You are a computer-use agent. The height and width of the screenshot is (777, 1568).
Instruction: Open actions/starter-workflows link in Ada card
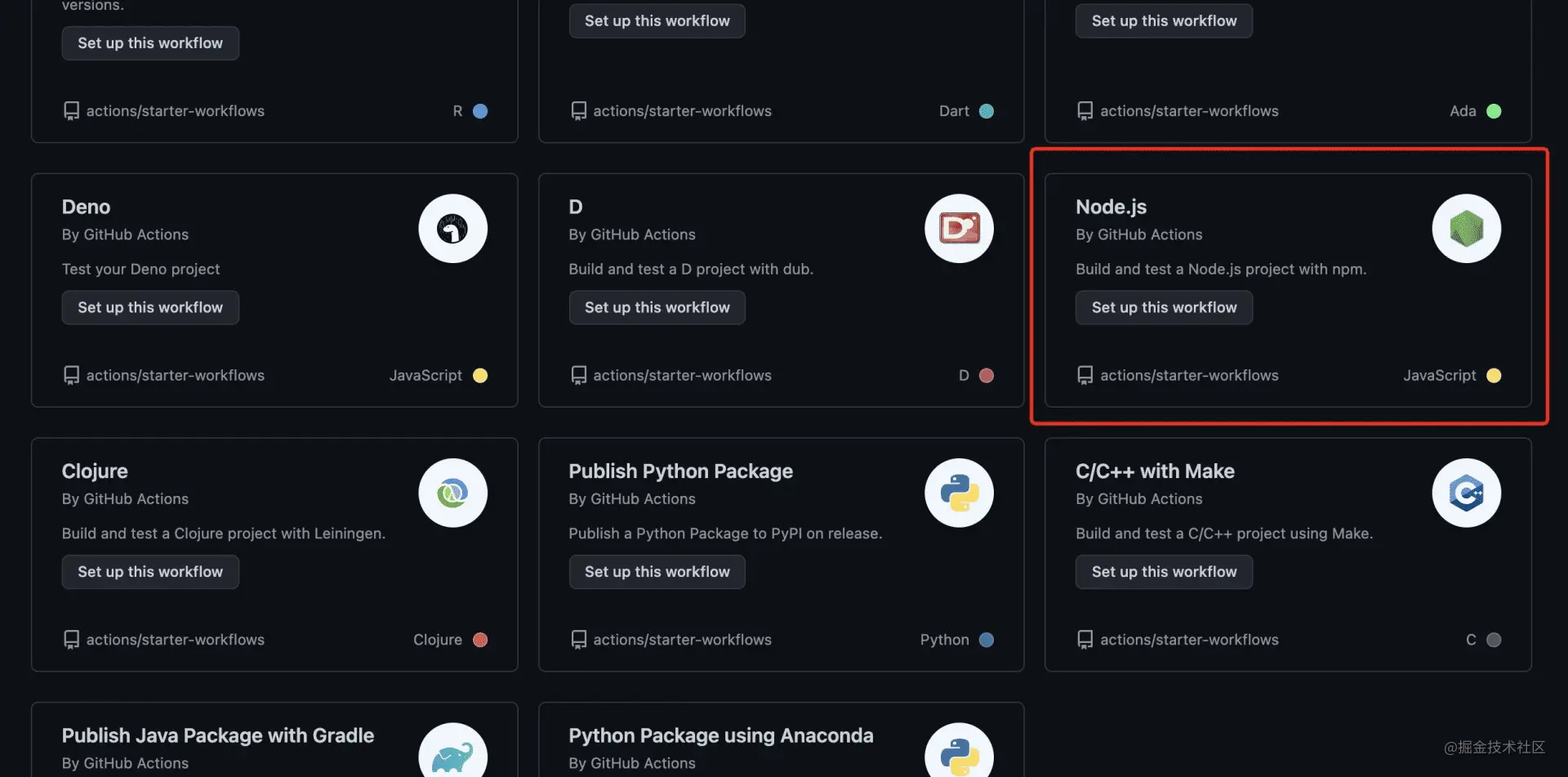pos(1189,111)
